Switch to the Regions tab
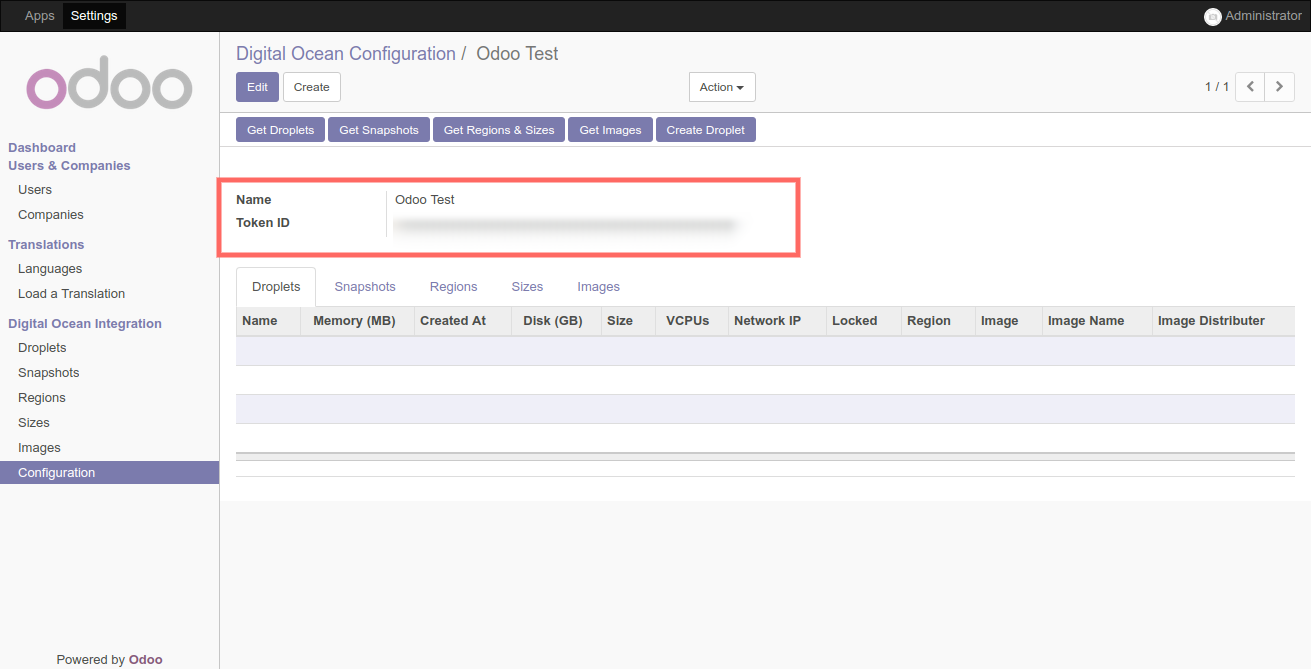Image resolution: width=1311 pixels, height=669 pixels. coord(454,287)
